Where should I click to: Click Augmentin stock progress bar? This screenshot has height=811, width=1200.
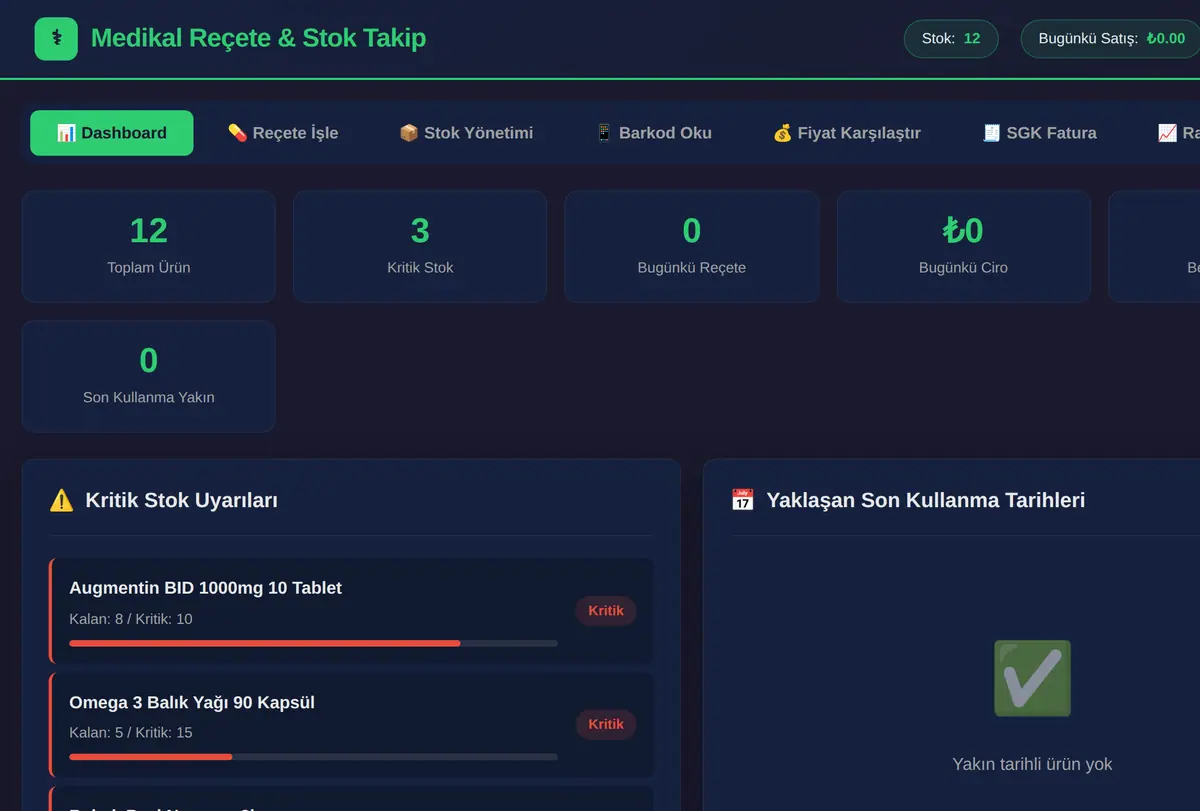click(313, 643)
